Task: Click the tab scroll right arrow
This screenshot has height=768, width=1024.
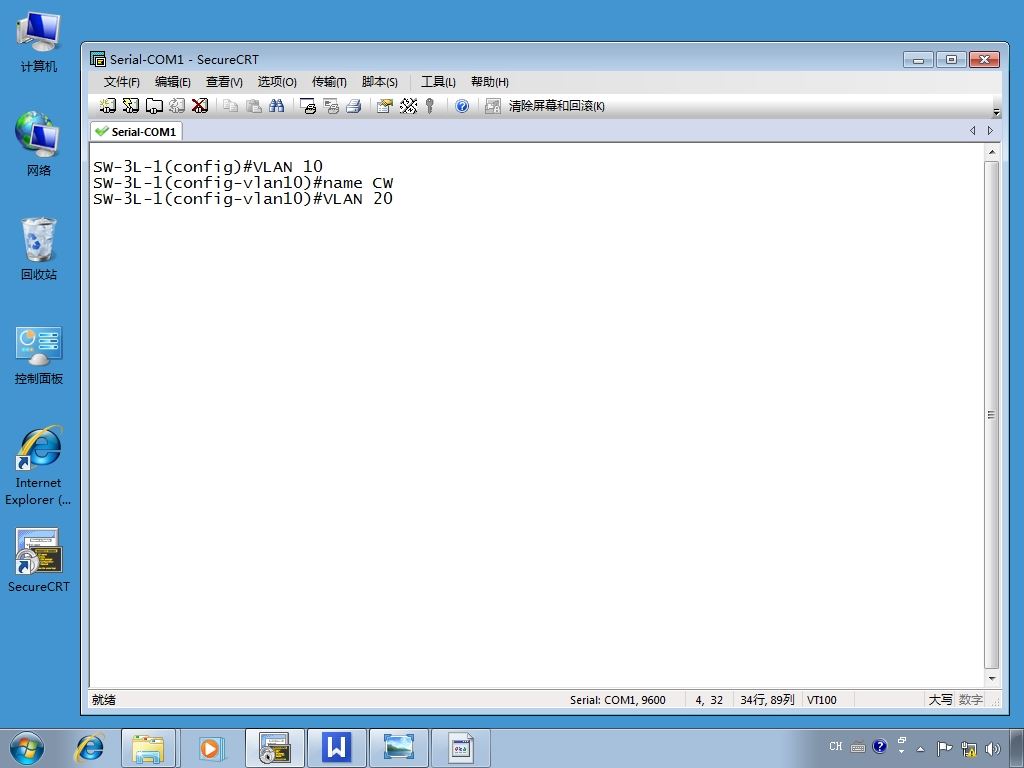Action: (990, 131)
